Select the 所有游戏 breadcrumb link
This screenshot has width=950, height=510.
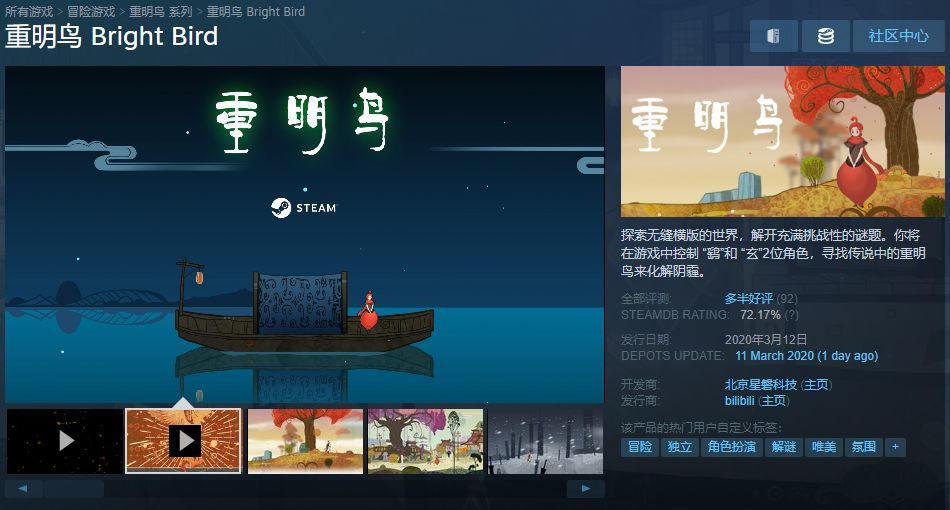click(x=29, y=12)
